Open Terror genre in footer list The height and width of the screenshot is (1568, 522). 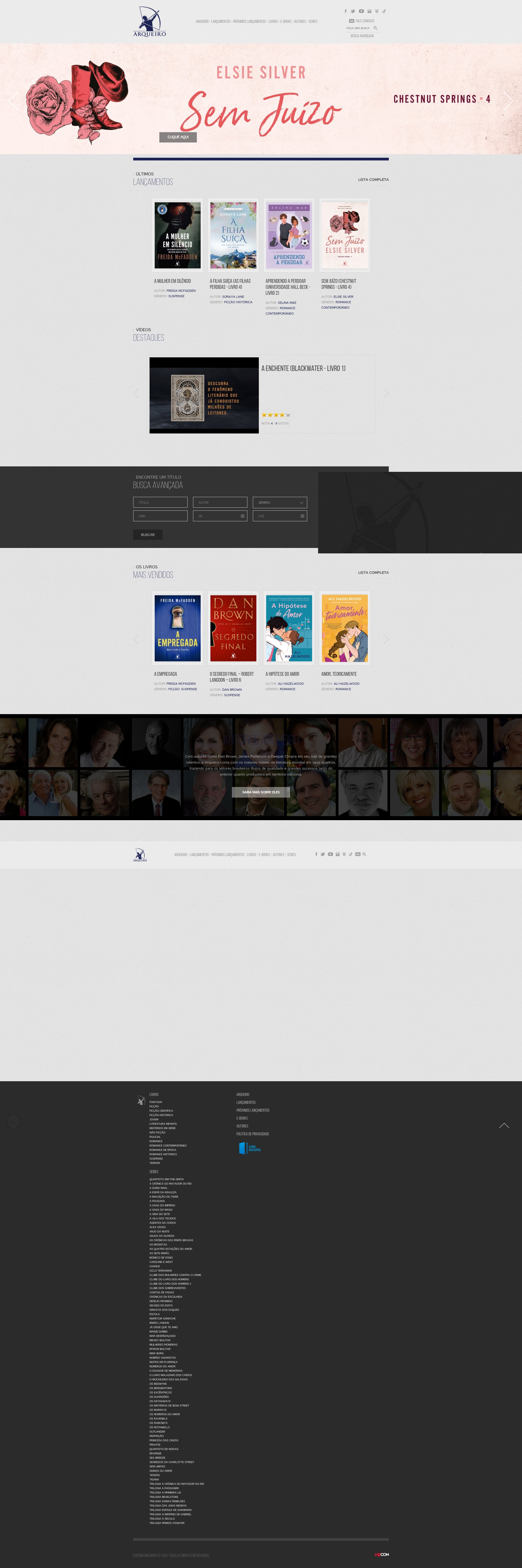[154, 1163]
